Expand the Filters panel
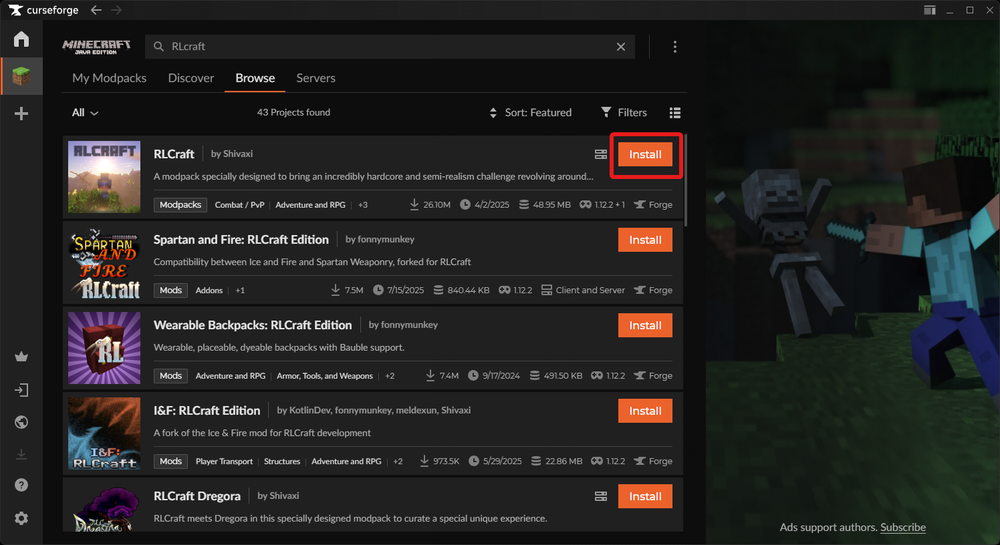1000x545 pixels. (x=624, y=113)
